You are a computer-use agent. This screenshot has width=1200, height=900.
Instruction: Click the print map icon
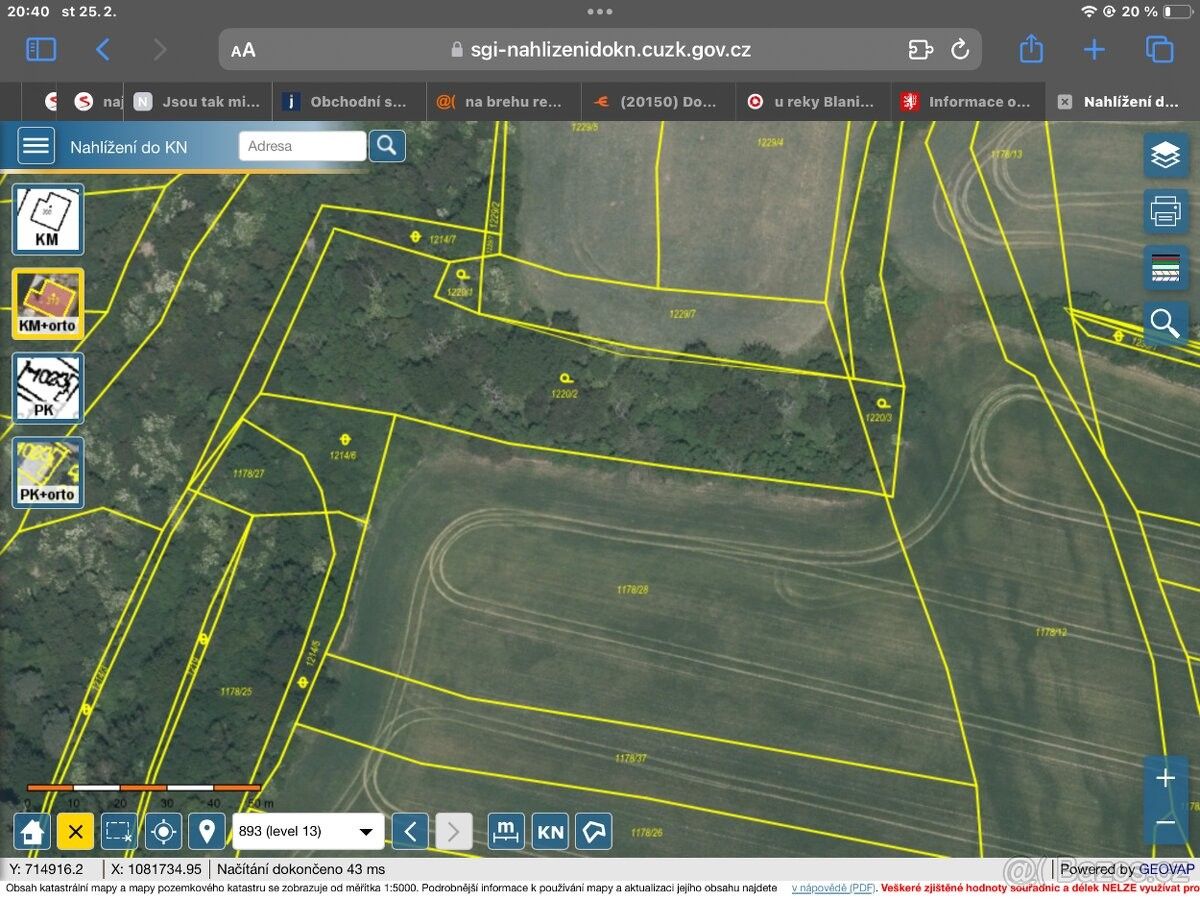(1165, 211)
